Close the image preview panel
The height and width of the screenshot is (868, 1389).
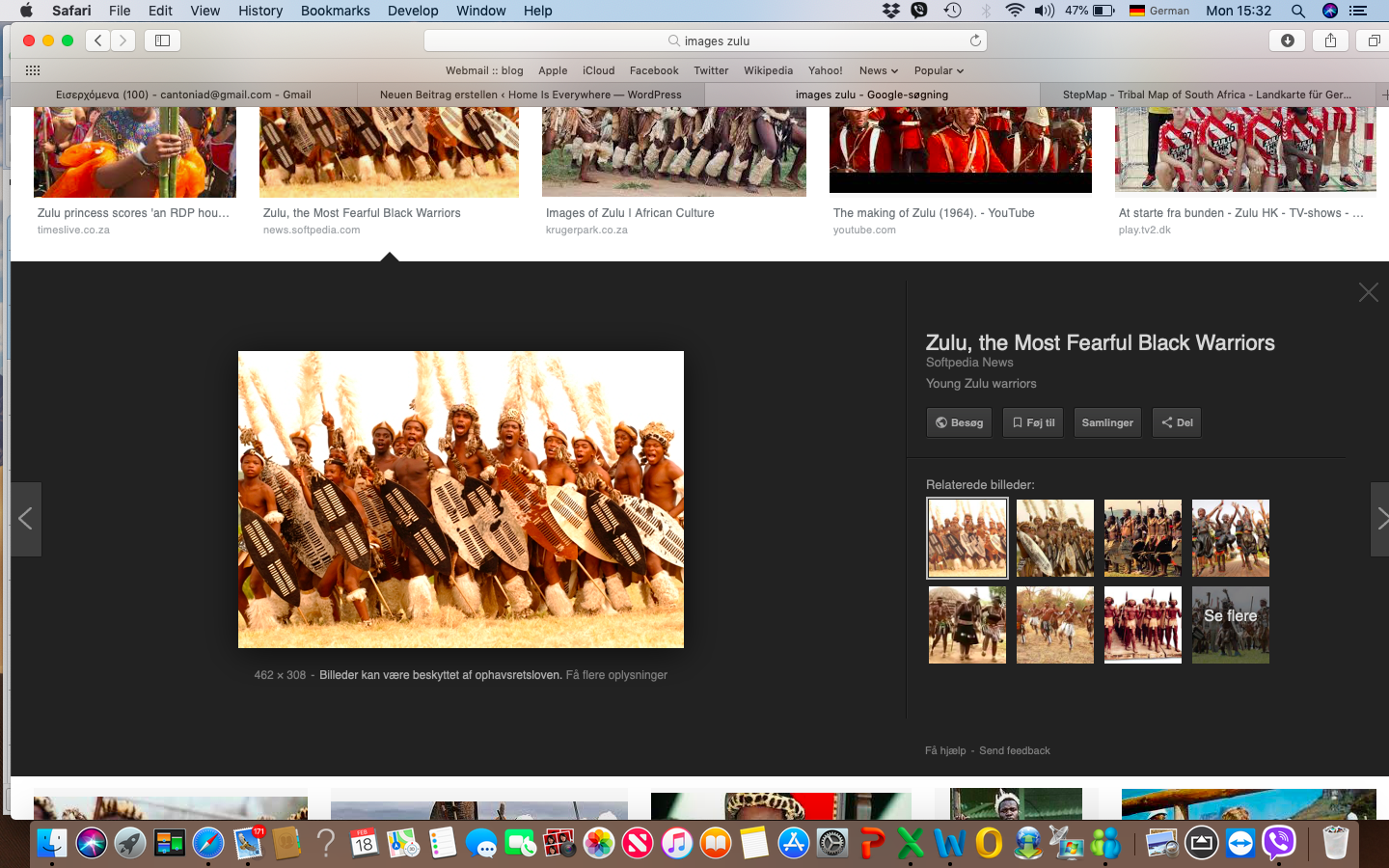coord(1368,292)
